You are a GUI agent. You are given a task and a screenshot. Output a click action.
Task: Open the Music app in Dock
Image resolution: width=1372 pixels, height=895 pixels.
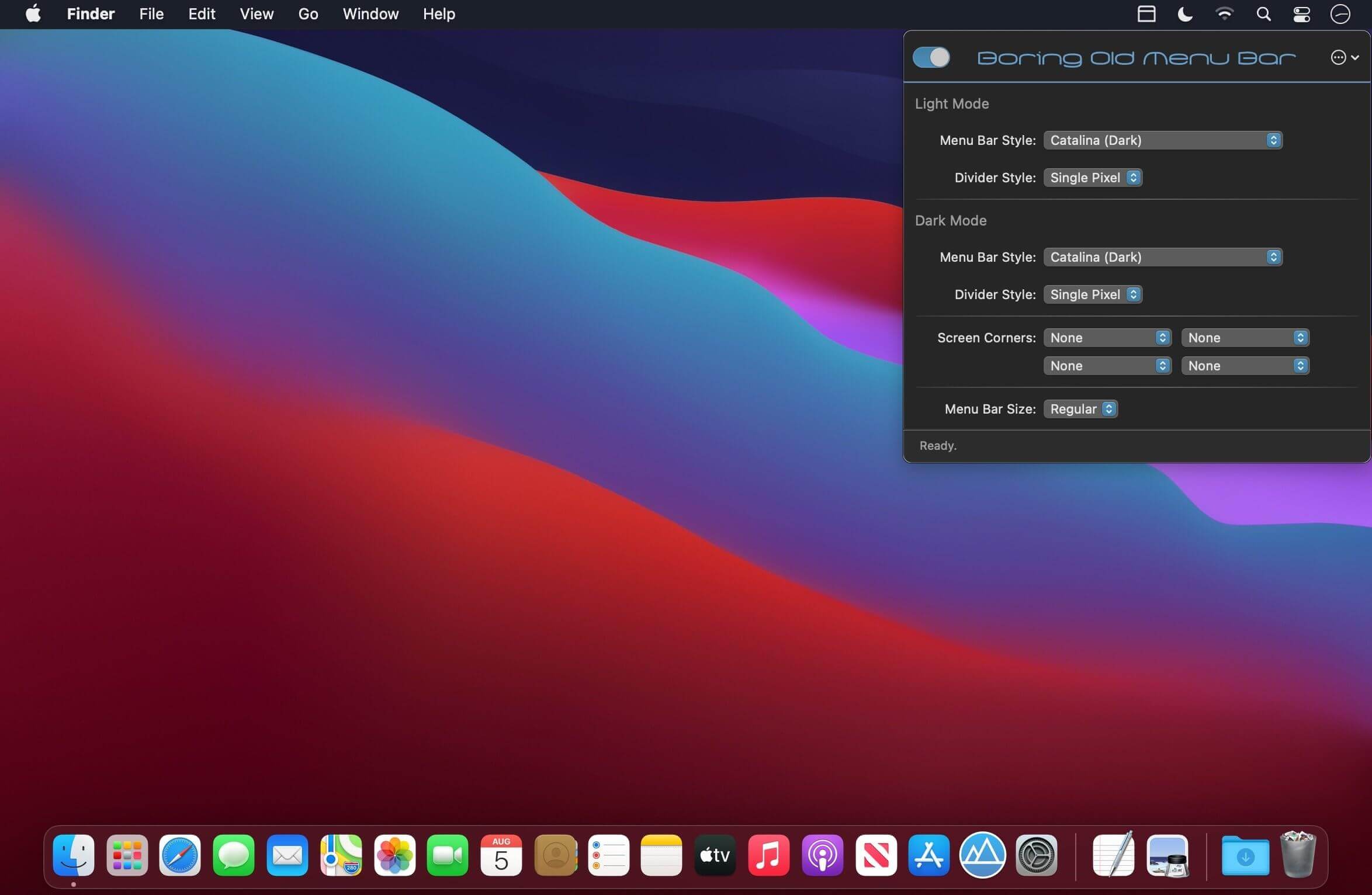(x=768, y=855)
